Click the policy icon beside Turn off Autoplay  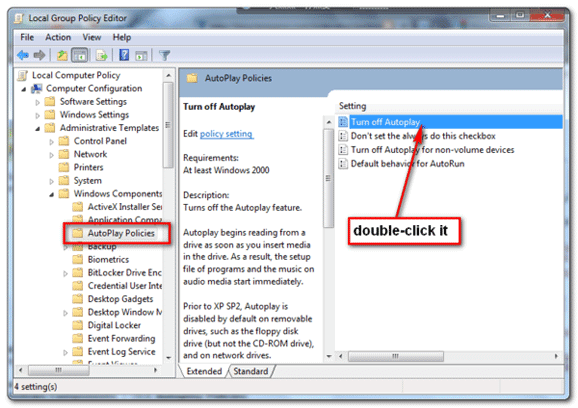tap(343, 122)
